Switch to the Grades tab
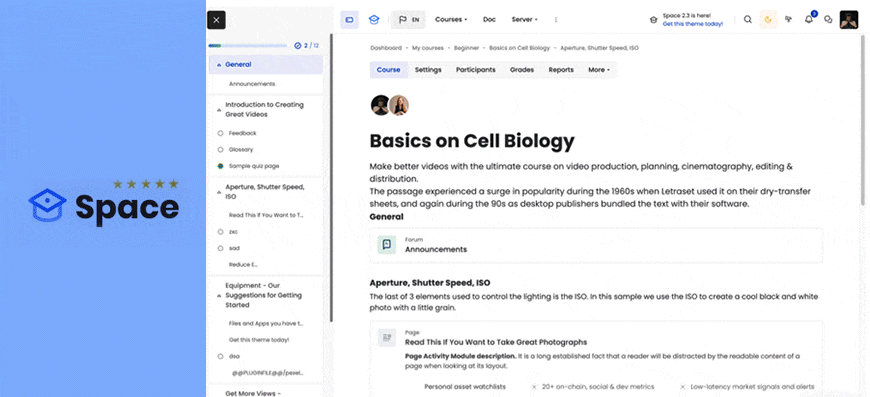 pyautogui.click(x=522, y=70)
